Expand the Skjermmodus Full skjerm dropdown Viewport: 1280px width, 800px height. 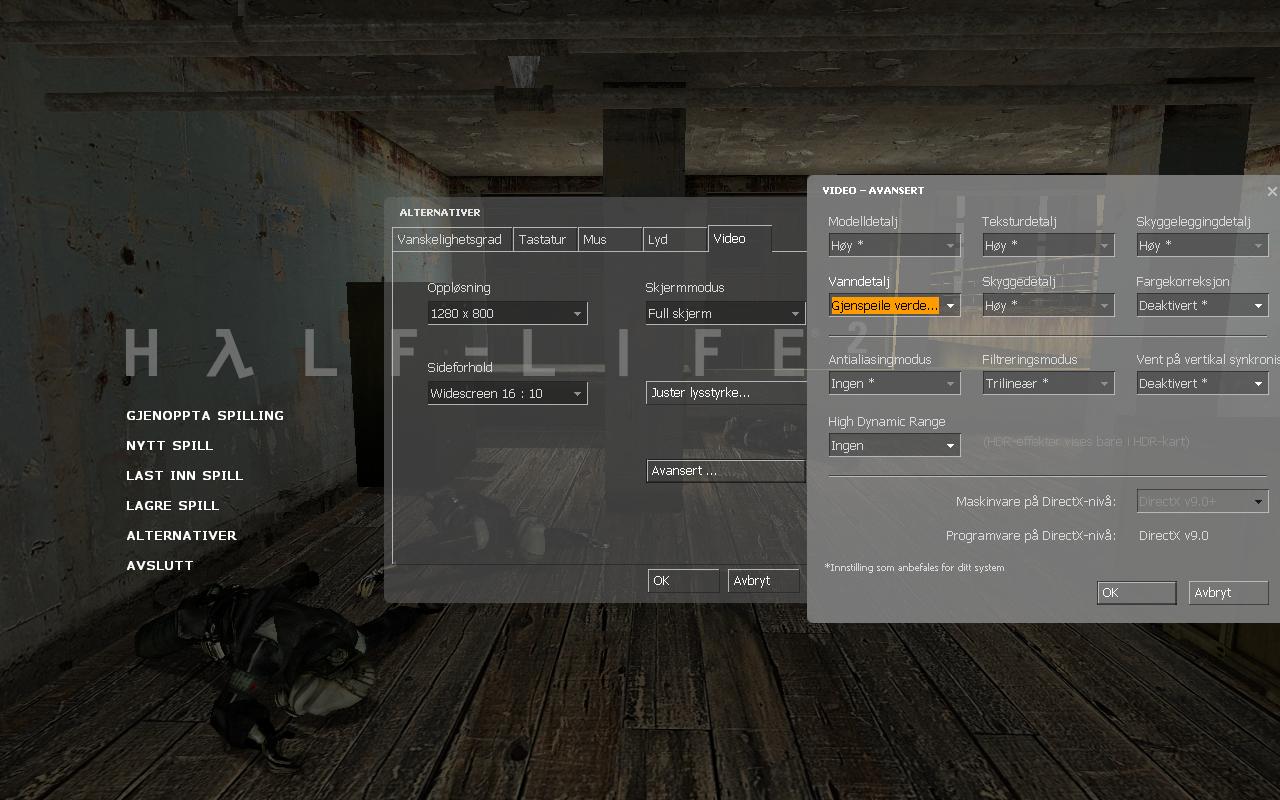pyautogui.click(x=725, y=313)
